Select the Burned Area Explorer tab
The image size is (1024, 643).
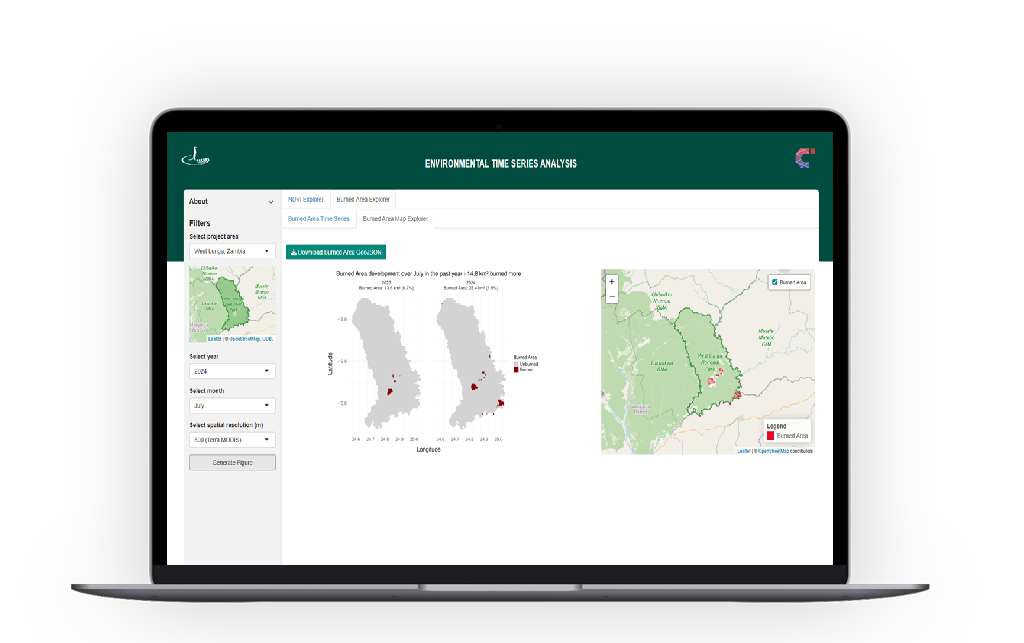pos(363,200)
